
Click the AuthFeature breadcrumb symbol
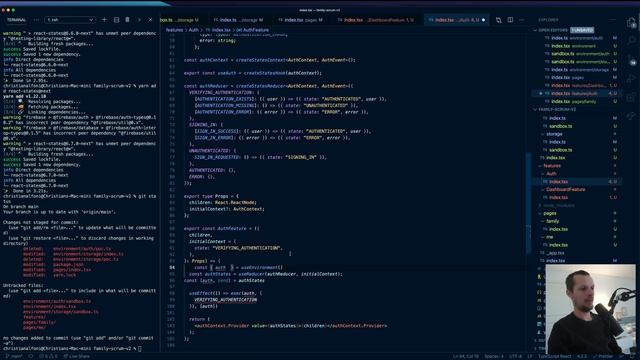253,30
